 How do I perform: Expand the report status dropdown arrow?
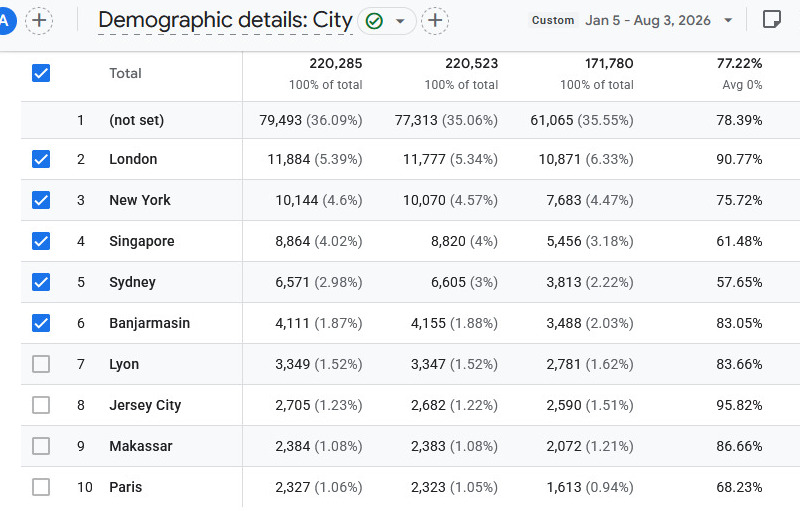pos(401,21)
